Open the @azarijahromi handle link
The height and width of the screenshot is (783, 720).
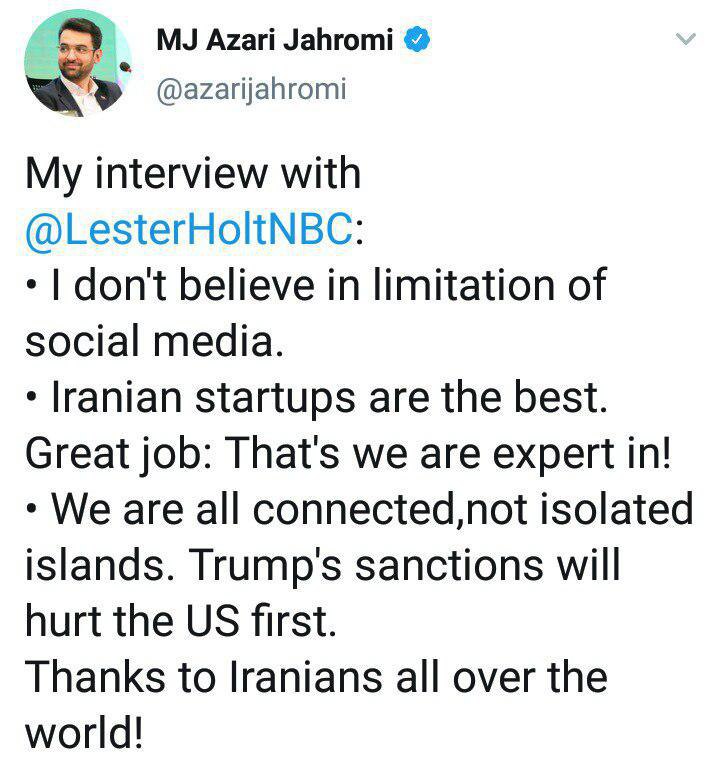(x=250, y=90)
